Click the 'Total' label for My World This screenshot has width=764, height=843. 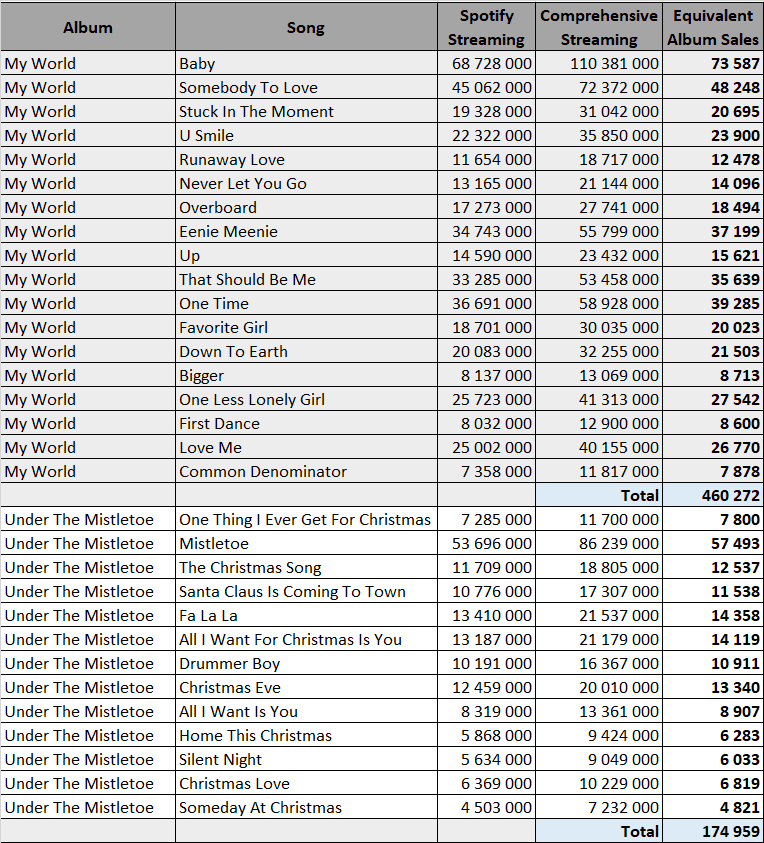pyautogui.click(x=599, y=496)
